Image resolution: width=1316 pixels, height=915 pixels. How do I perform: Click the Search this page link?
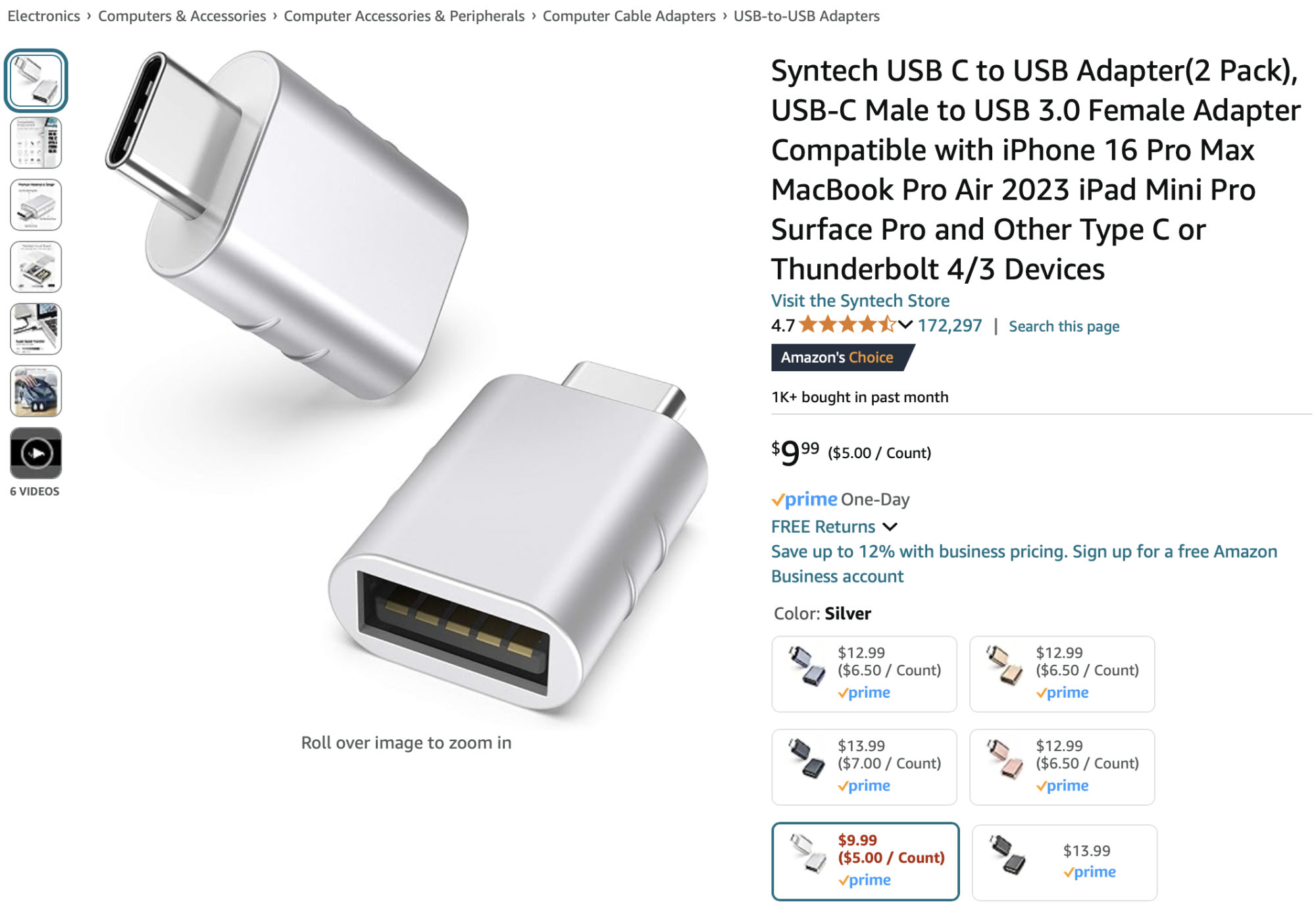[x=1064, y=327]
